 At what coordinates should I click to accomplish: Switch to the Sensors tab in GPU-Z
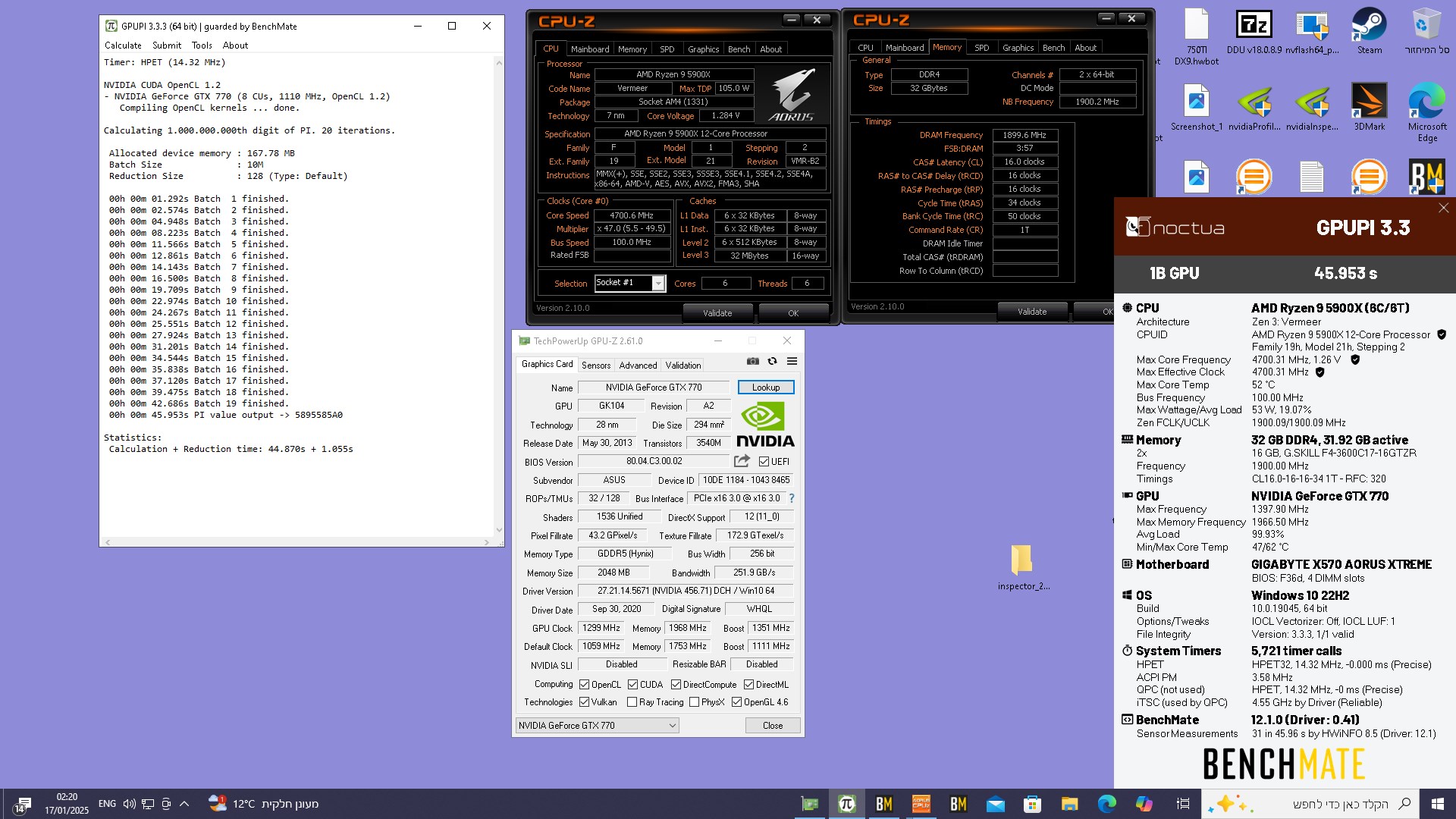coord(596,365)
